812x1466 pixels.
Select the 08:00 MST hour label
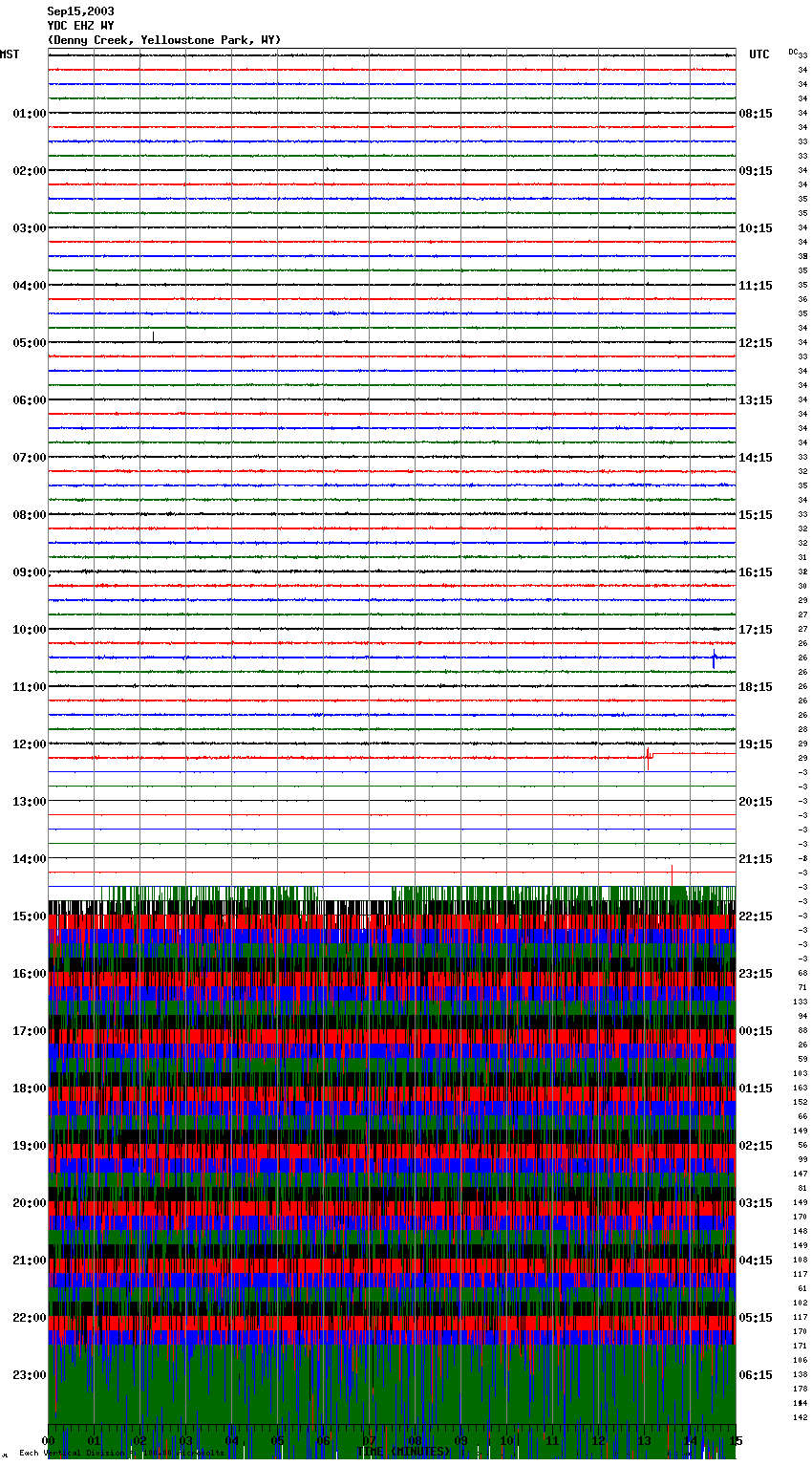(29, 515)
